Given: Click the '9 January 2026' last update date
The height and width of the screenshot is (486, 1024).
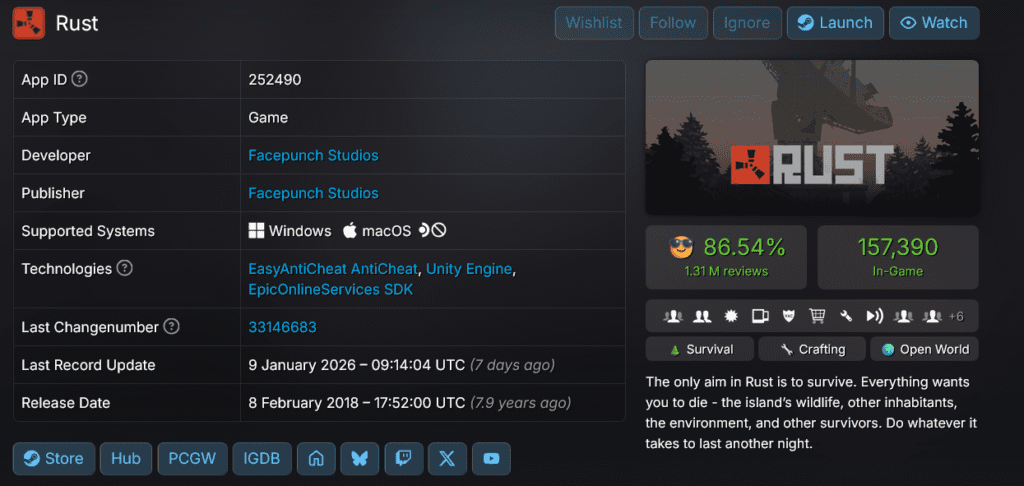Looking at the screenshot, I should [302, 364].
